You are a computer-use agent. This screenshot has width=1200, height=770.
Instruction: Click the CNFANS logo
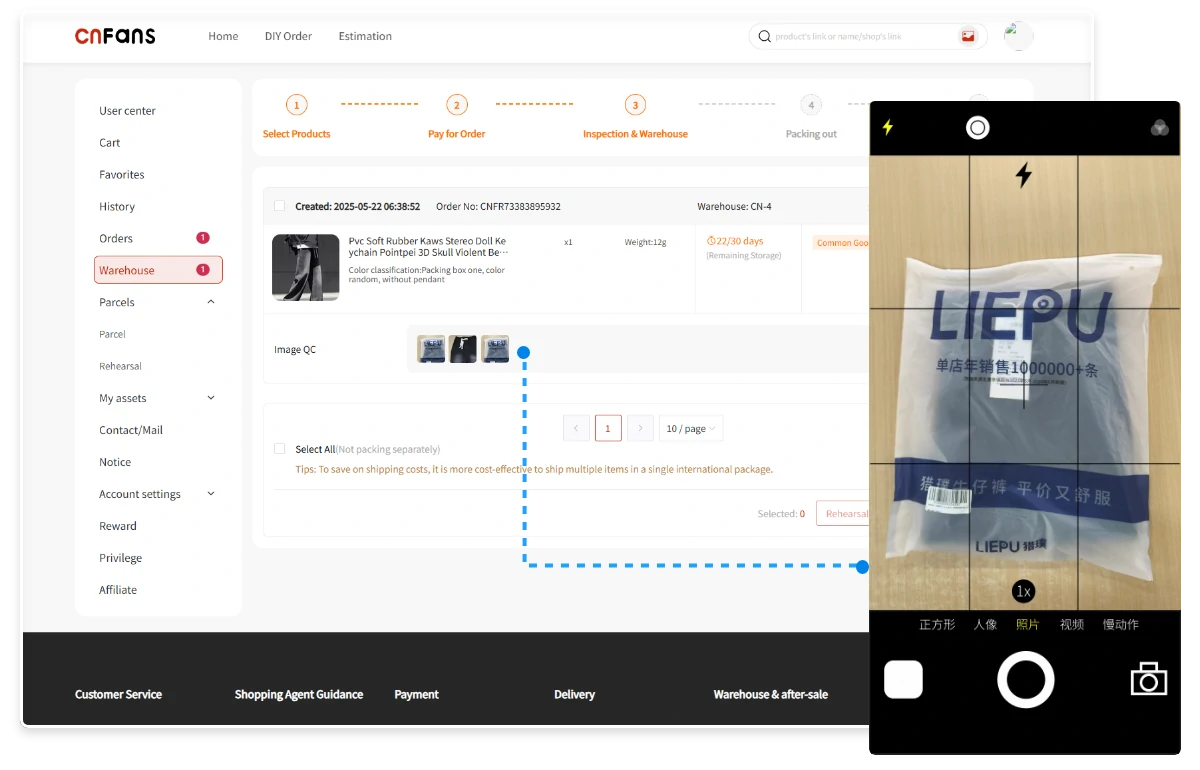[115, 36]
